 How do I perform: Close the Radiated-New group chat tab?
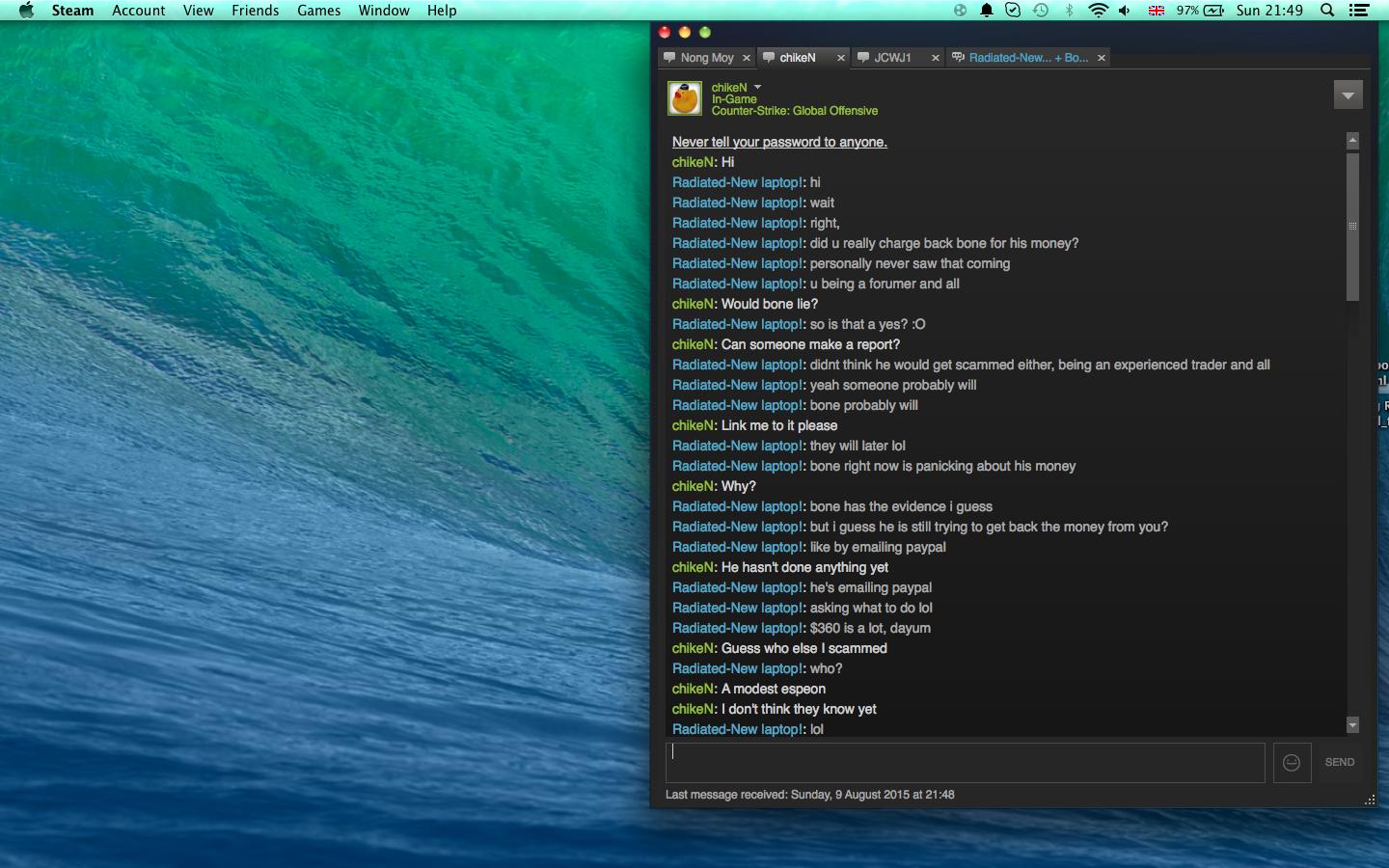tap(1101, 58)
